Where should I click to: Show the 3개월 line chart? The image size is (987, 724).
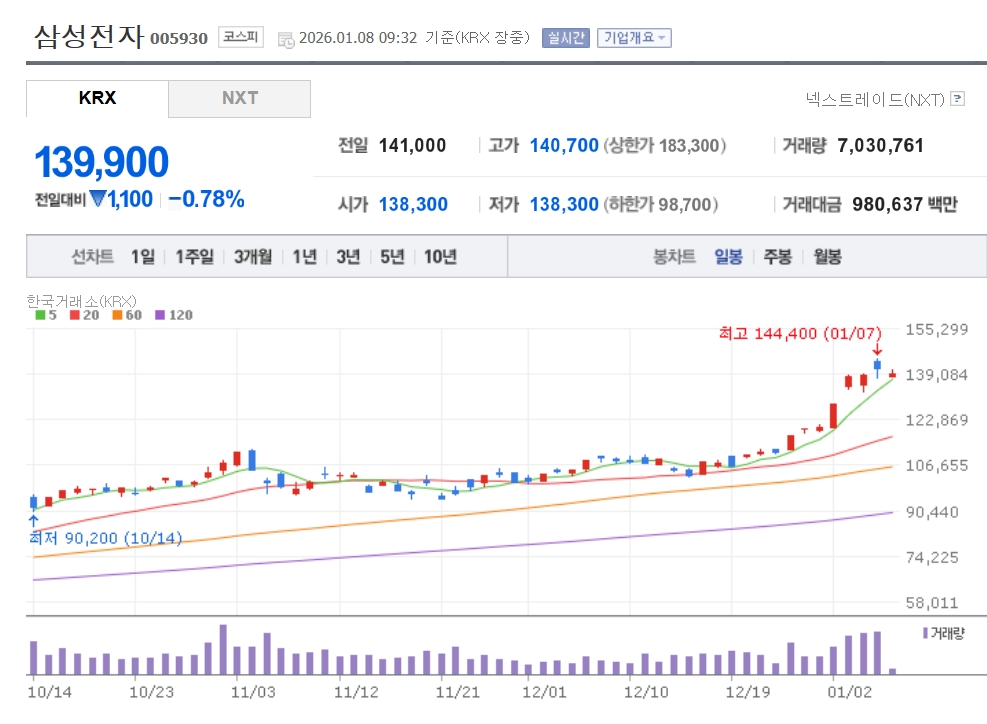click(x=253, y=257)
